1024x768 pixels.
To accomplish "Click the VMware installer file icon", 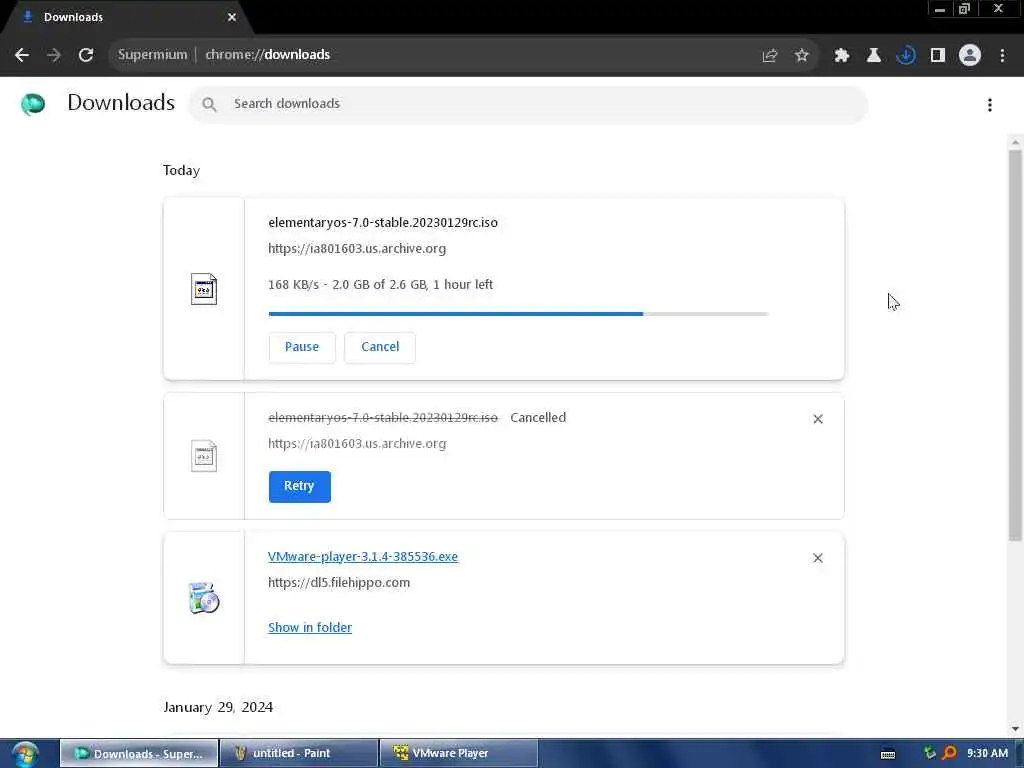I will pyautogui.click(x=204, y=598).
